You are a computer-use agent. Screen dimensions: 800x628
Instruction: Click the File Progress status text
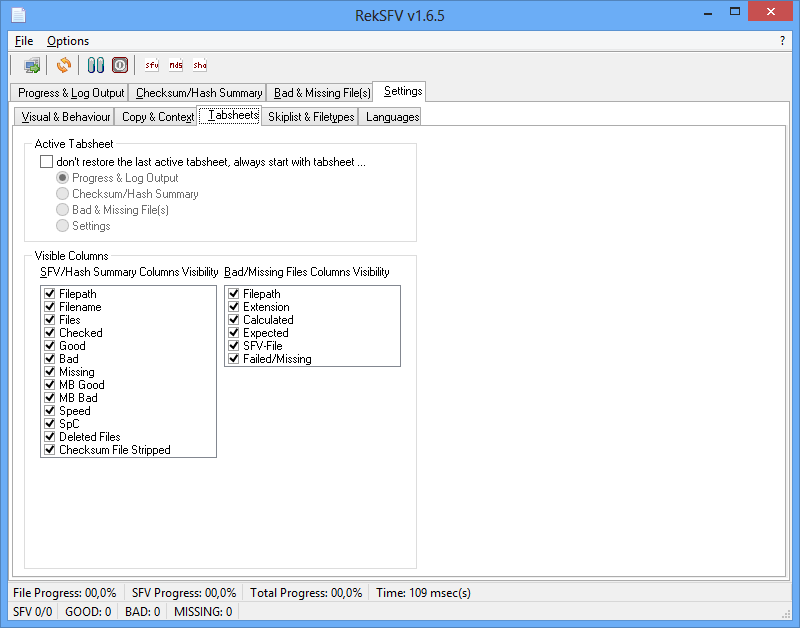point(65,593)
